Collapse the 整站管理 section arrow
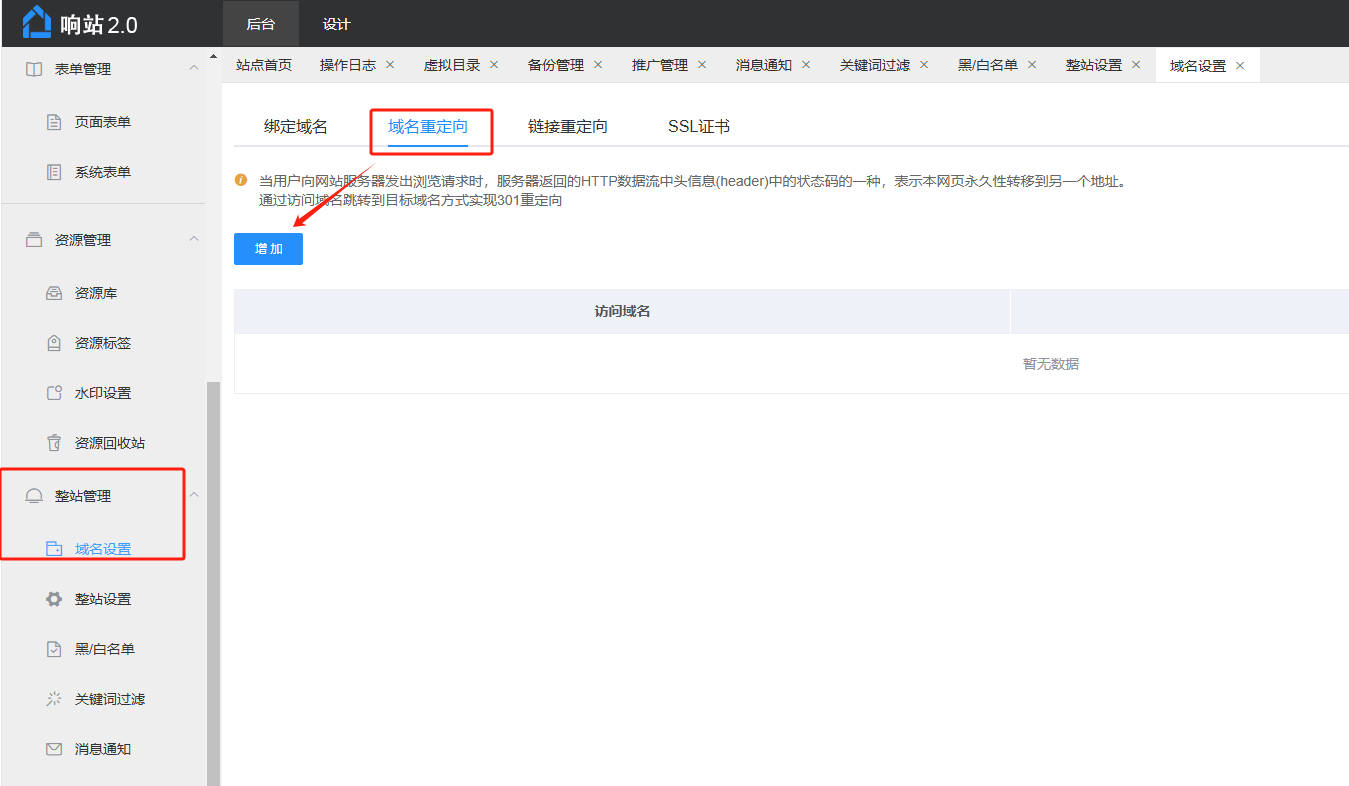The image size is (1349, 786). point(194,495)
